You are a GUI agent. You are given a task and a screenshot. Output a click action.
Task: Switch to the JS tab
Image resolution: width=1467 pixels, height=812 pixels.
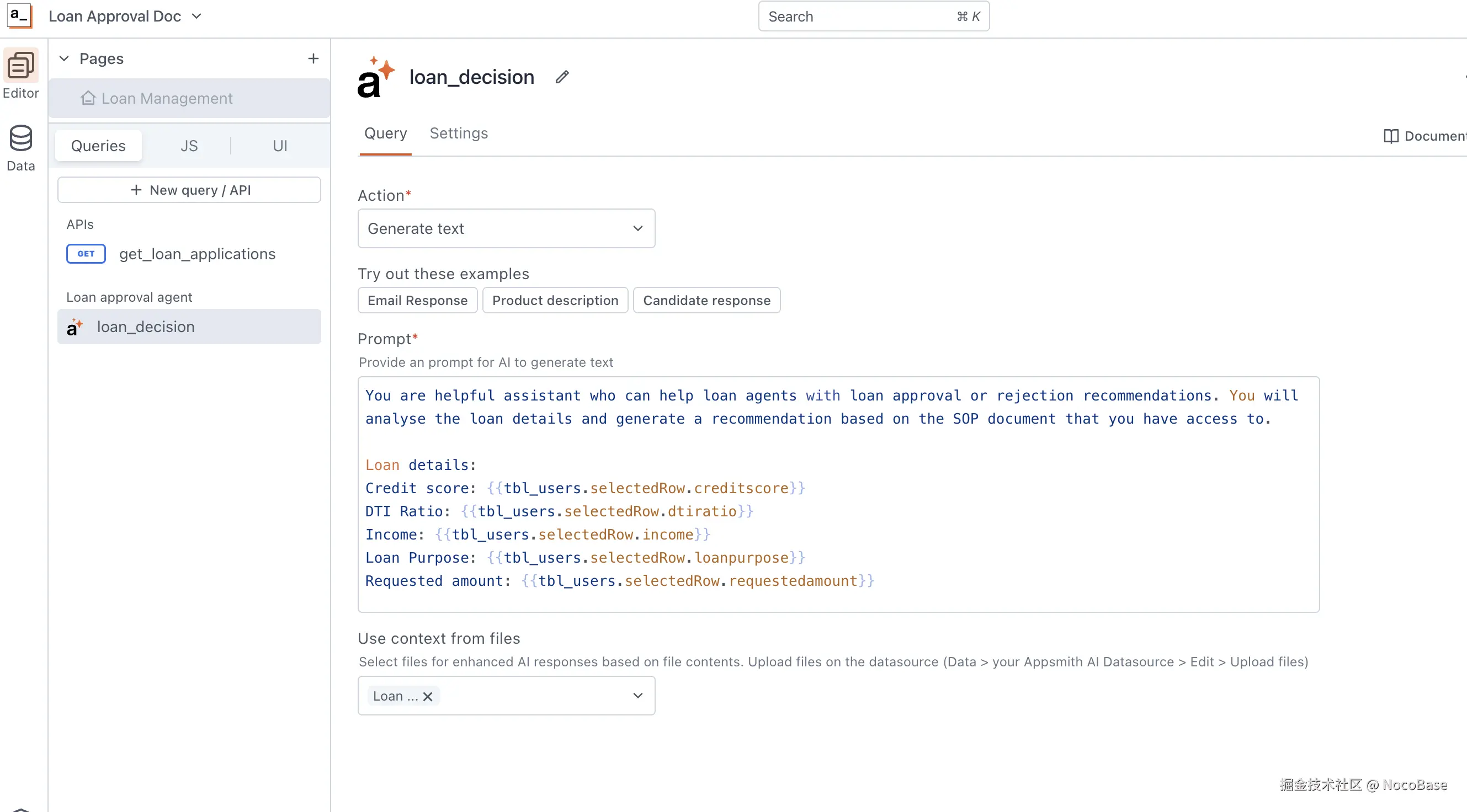click(189, 146)
